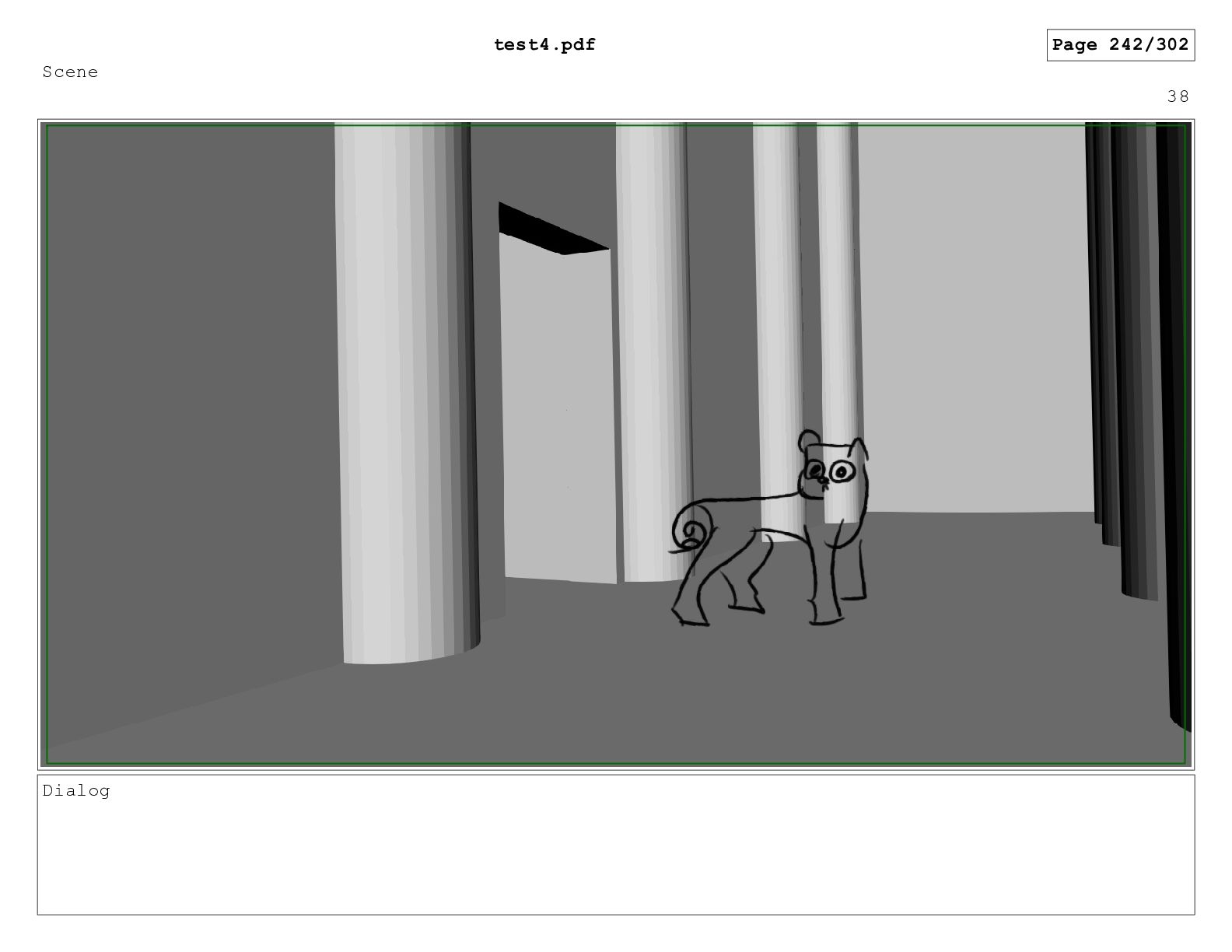
Task: Select the storyboard frame with the dog sketch
Action: (x=616, y=444)
